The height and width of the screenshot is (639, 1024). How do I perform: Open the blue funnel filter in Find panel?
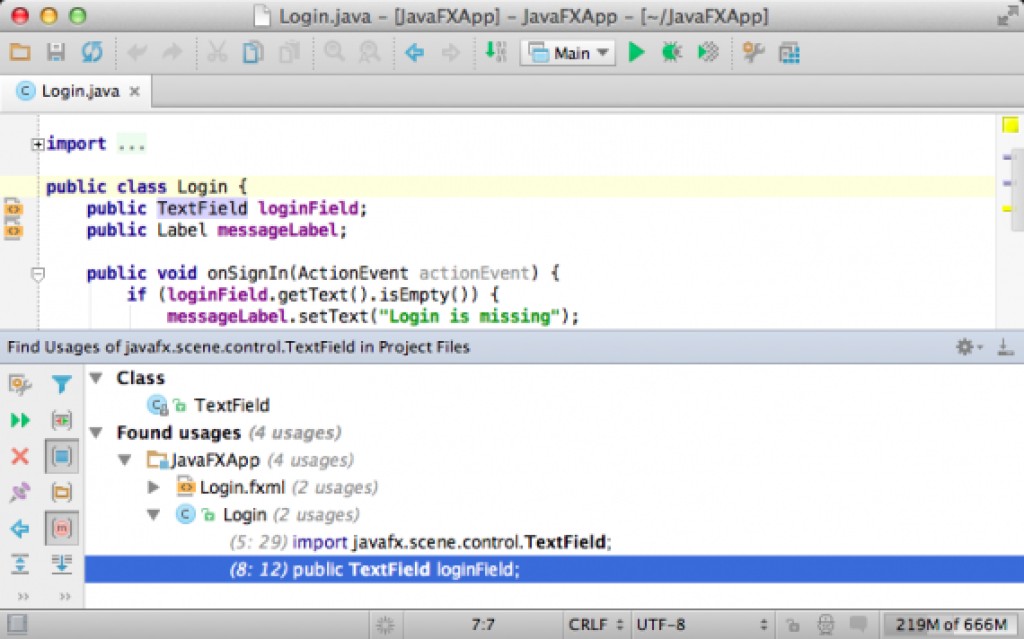(x=62, y=384)
